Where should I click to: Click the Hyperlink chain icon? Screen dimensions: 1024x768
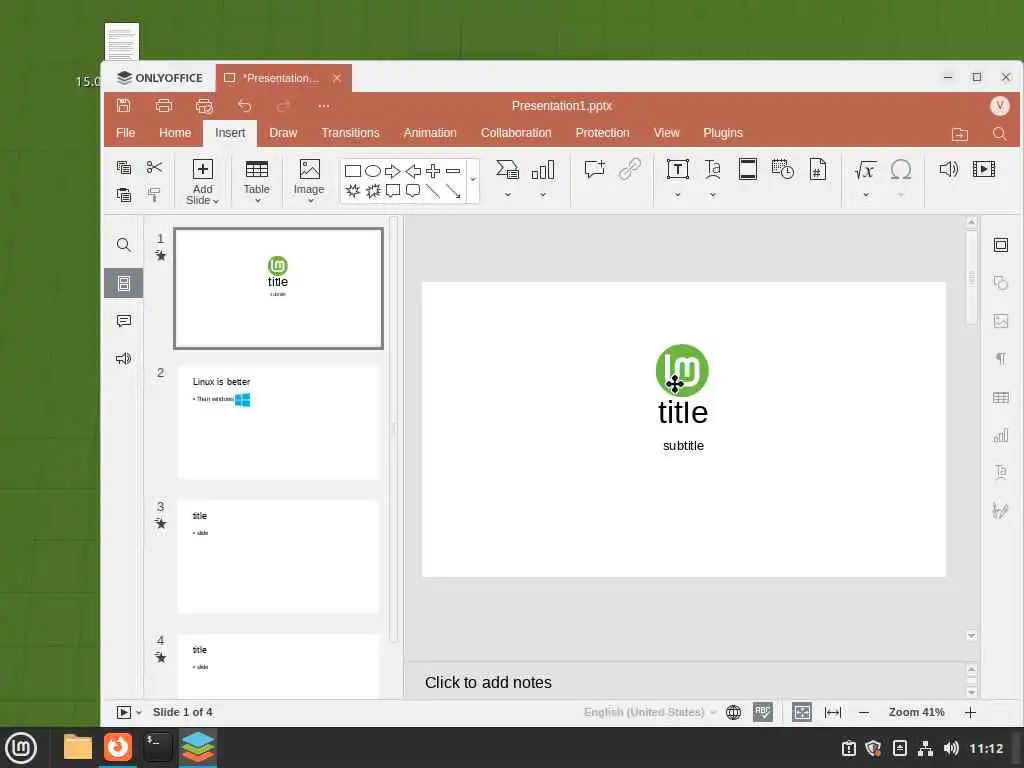(x=630, y=169)
